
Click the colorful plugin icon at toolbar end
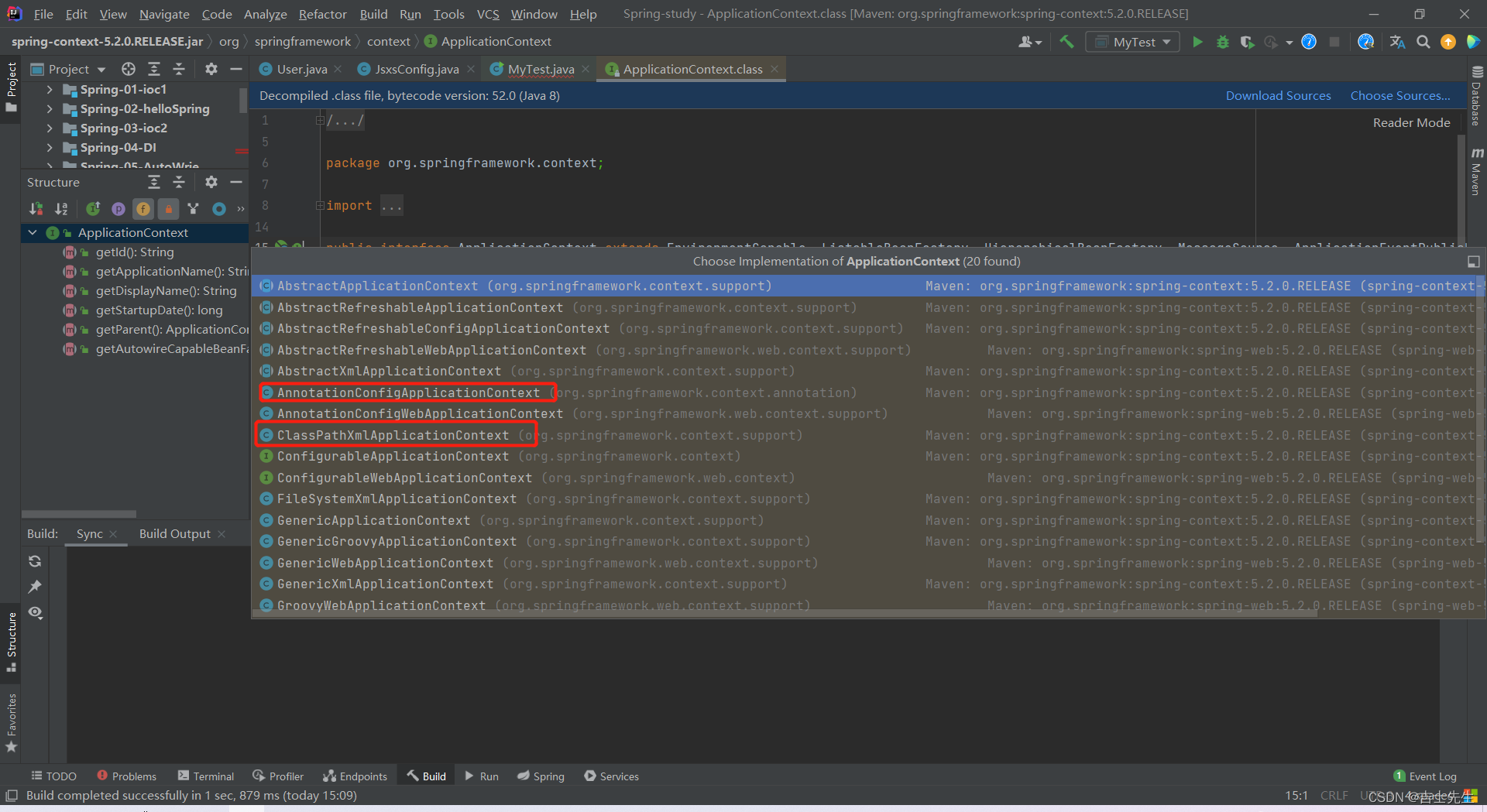click(x=1473, y=42)
